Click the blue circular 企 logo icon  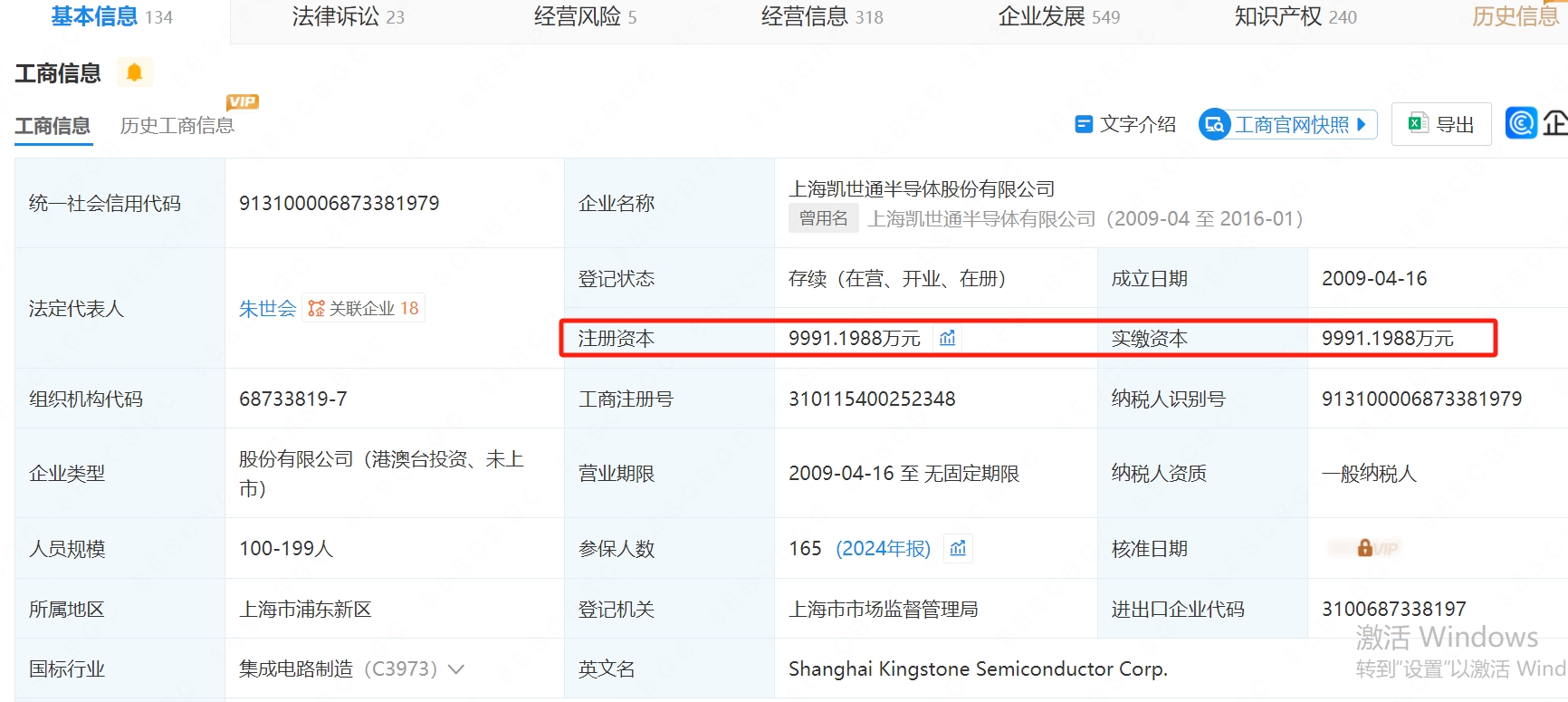point(1522,123)
